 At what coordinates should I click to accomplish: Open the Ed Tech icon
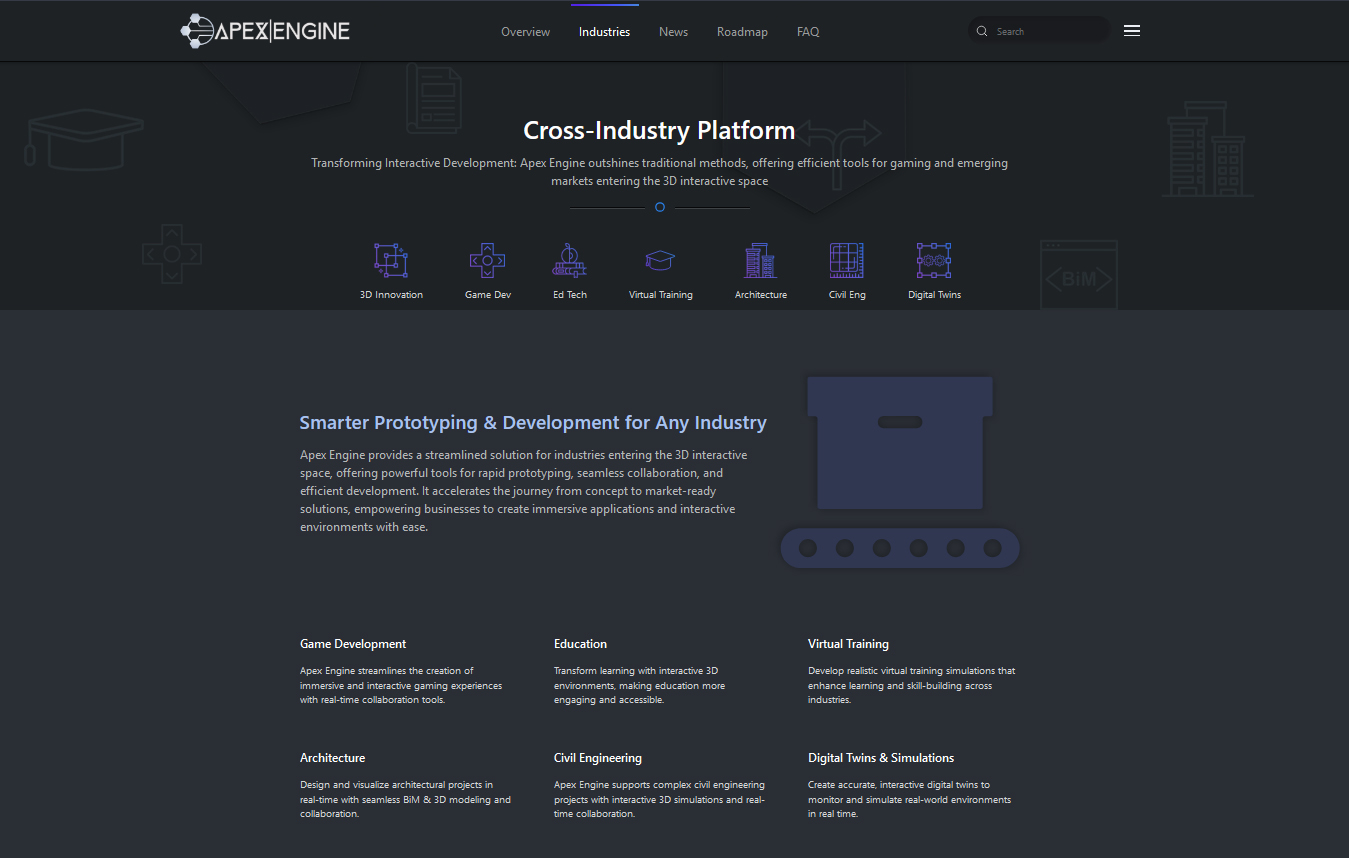pos(569,261)
